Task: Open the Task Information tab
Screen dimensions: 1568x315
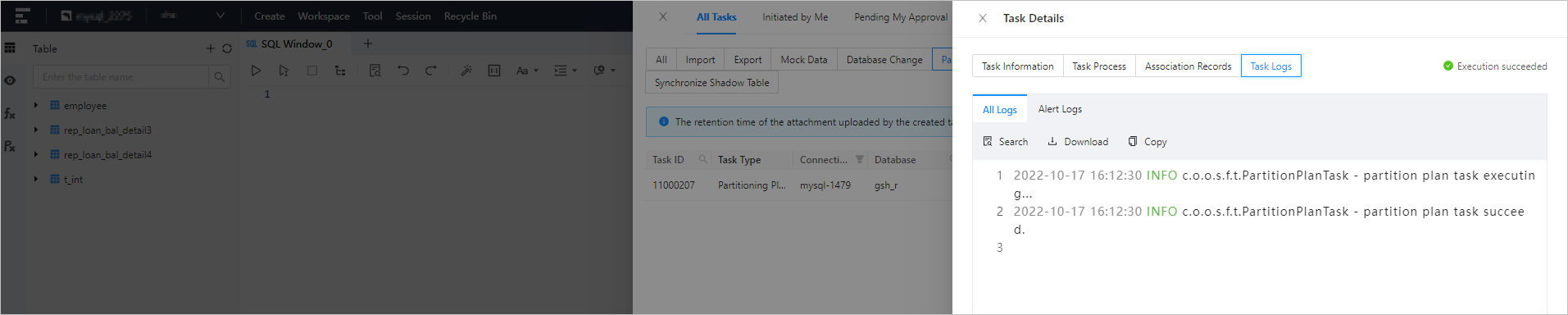Action: (x=1017, y=66)
